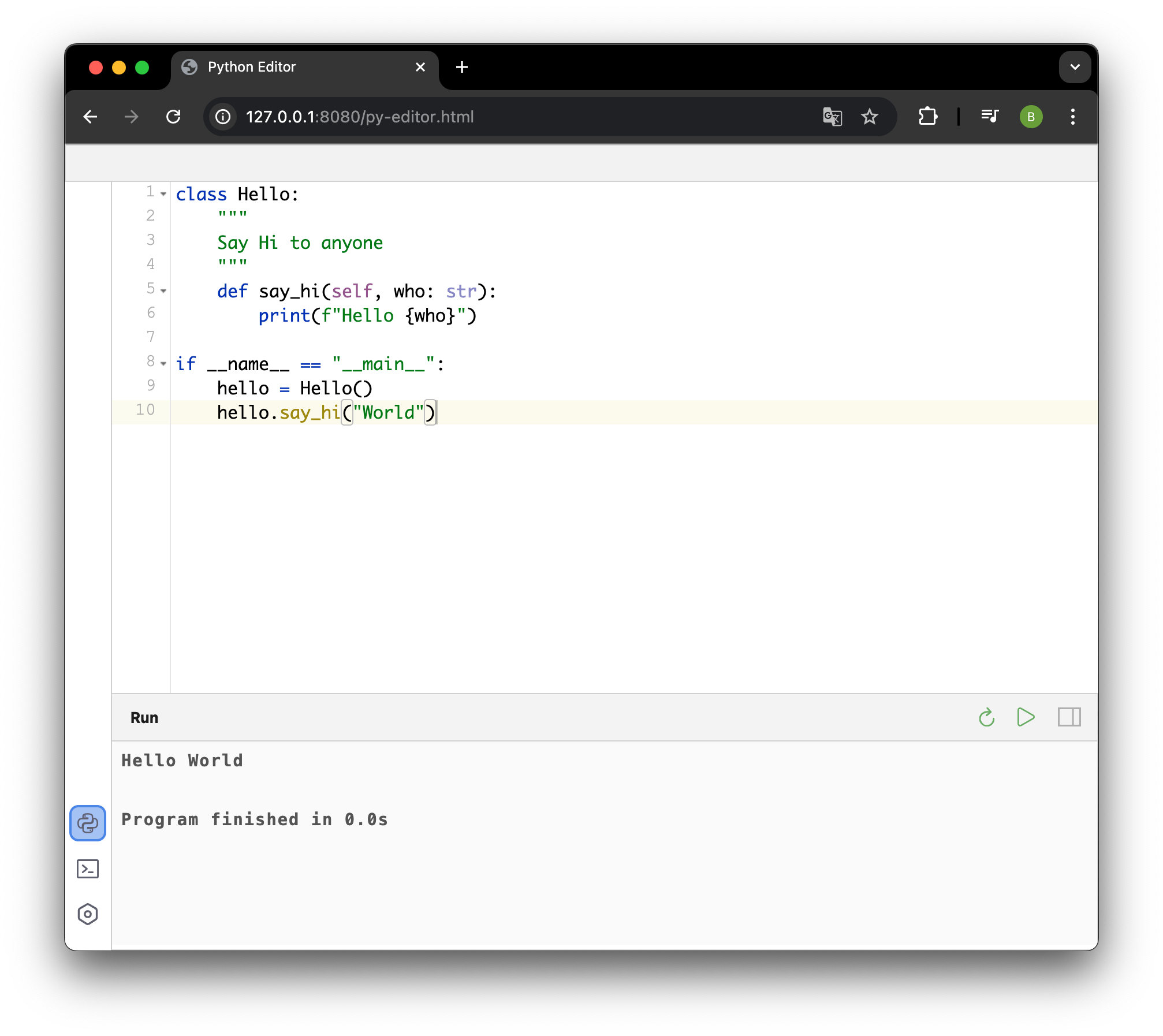Open the Google Translate icon in address bar
This screenshot has height=1036, width=1163.
click(x=832, y=117)
